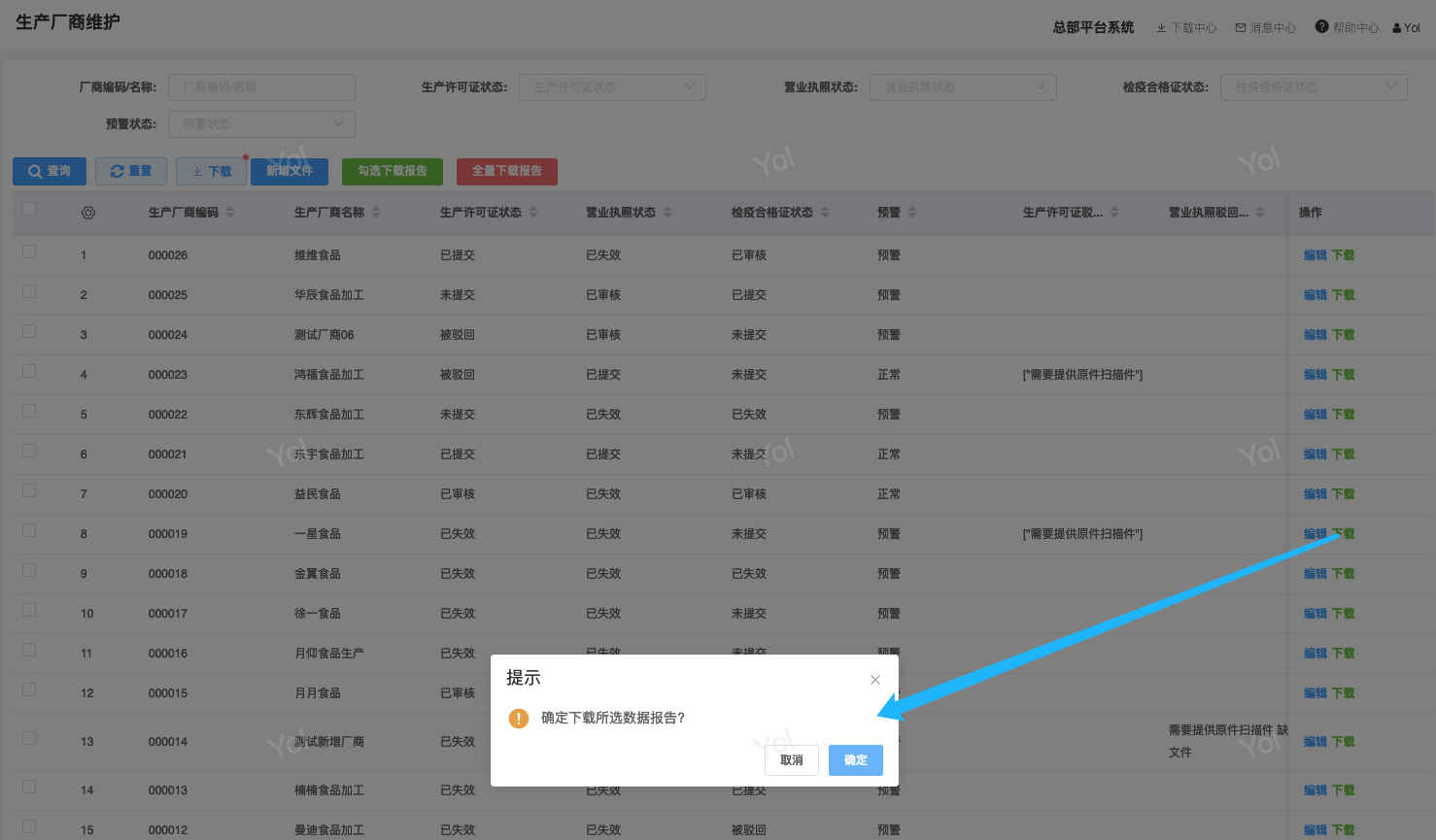Sort by 生产厂商名称 column
The width and height of the screenshot is (1436, 840).
tap(376, 212)
